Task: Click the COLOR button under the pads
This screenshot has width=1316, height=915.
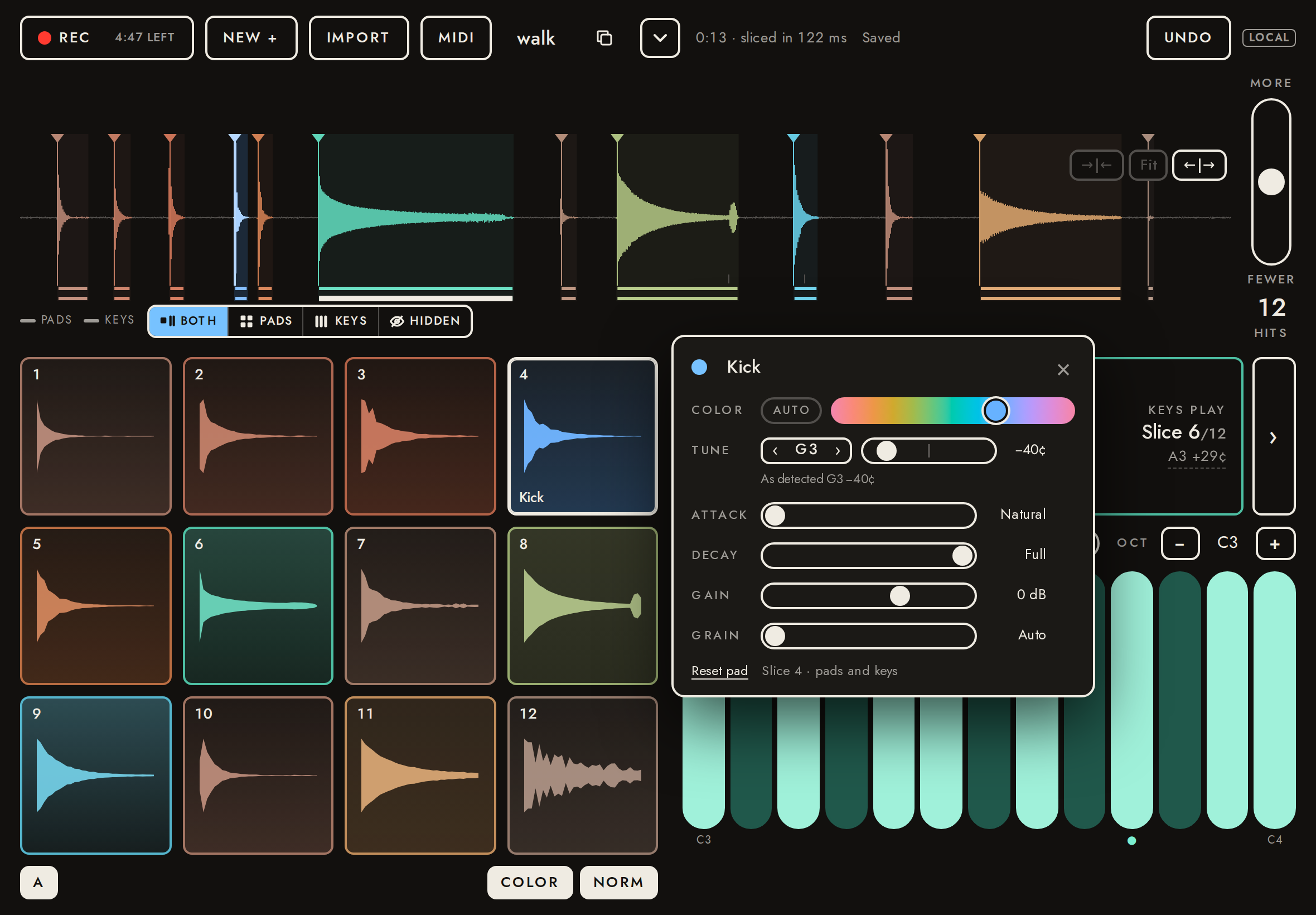Action: pos(529,882)
